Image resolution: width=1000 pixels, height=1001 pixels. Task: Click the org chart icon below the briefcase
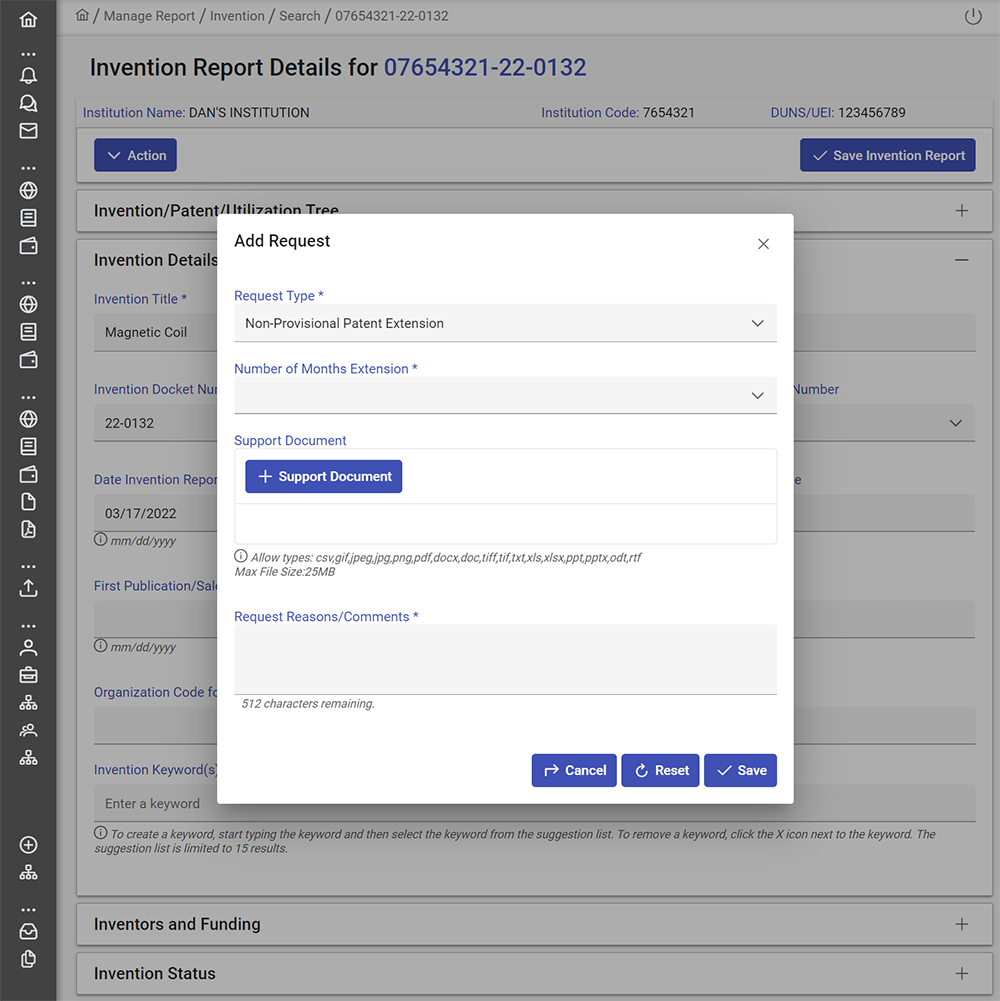[x=28, y=702]
